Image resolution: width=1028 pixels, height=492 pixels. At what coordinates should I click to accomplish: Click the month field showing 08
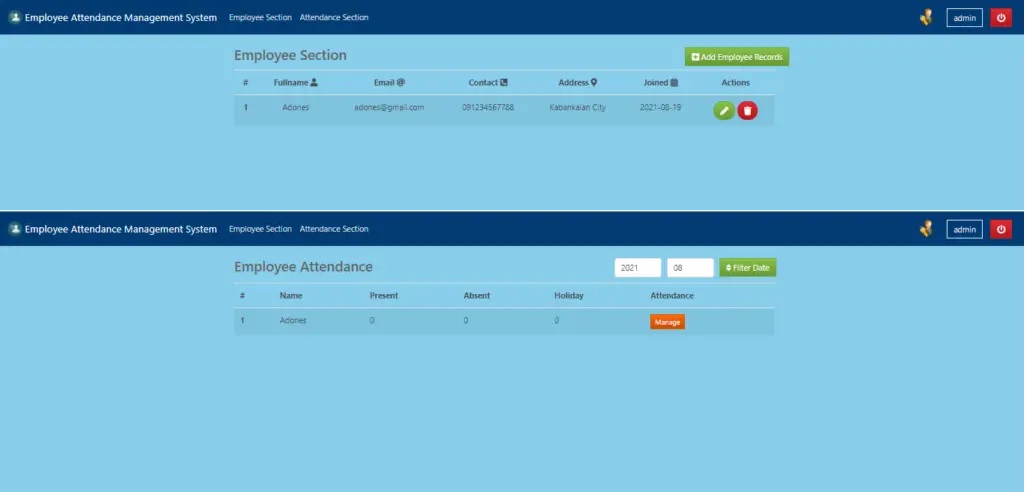(691, 268)
